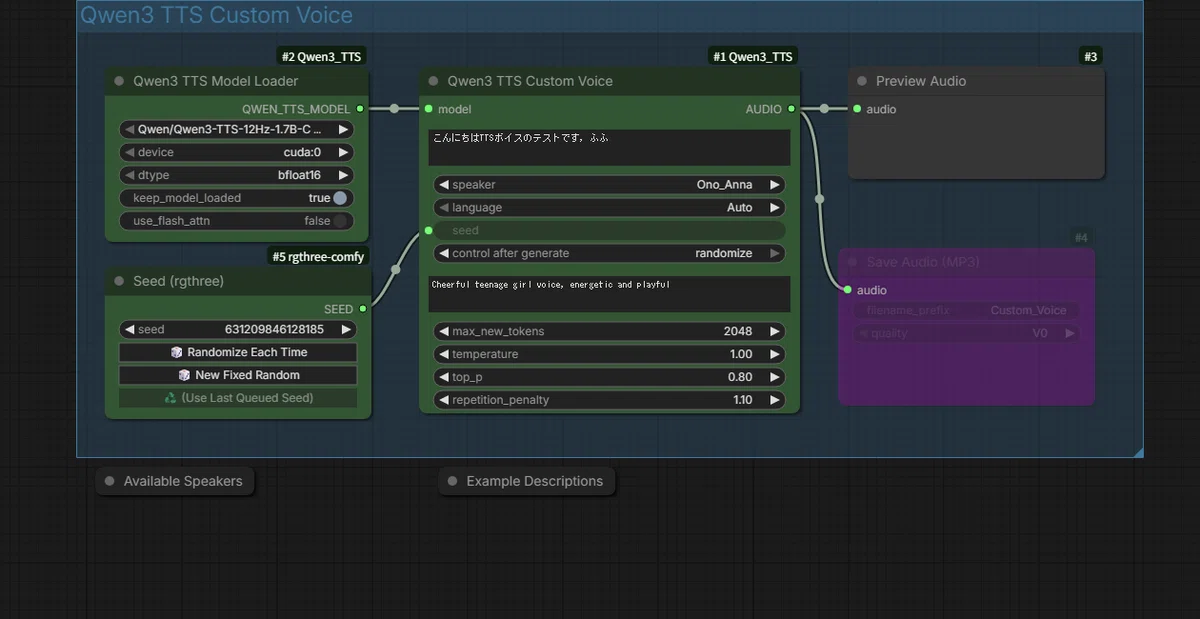Click the seed input connector on Custom Voice
The image size is (1200, 619).
(x=429, y=230)
